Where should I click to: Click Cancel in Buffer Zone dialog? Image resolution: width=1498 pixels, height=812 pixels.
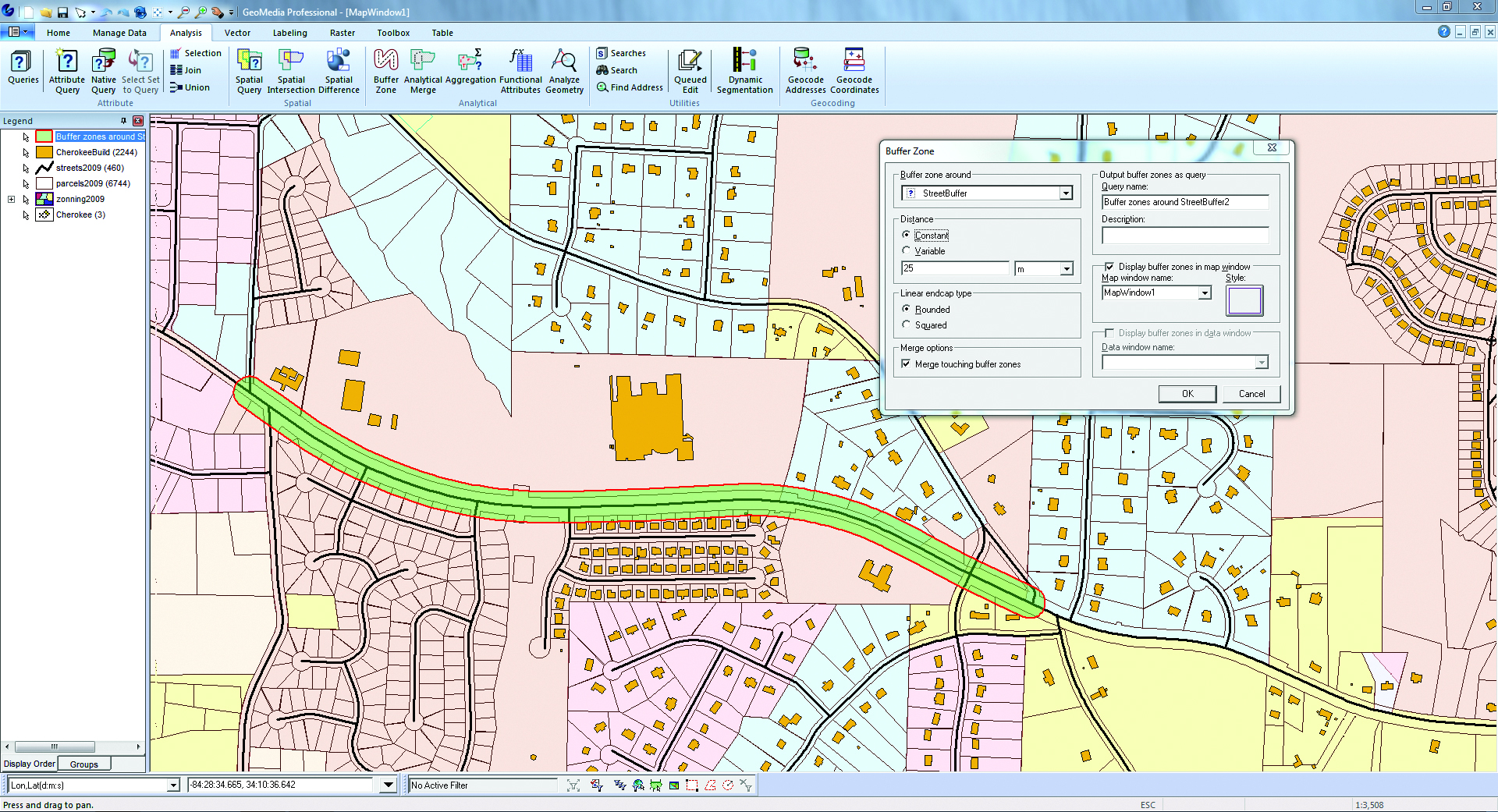1251,394
